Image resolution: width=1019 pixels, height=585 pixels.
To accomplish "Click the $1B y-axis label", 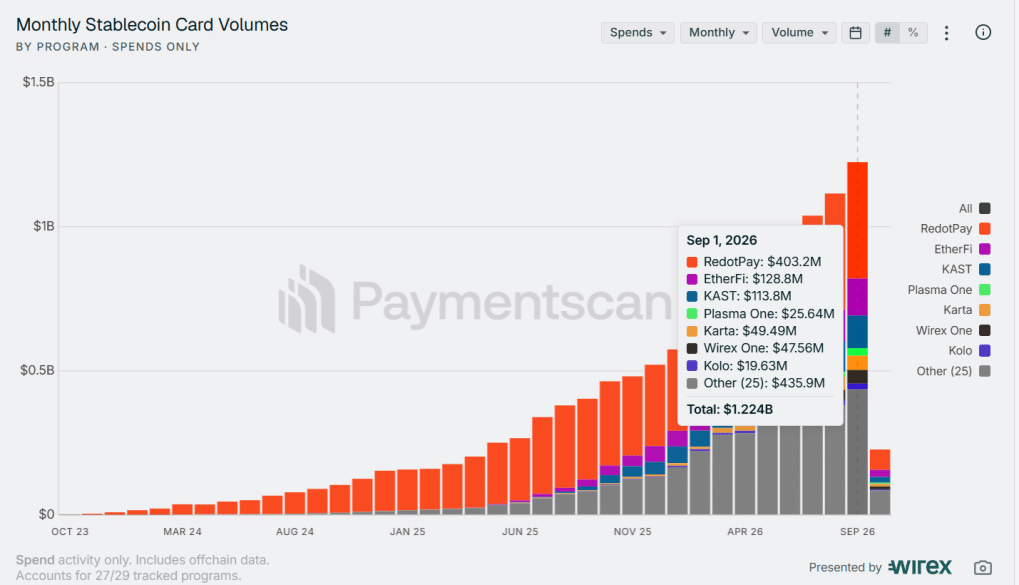I will (44, 226).
